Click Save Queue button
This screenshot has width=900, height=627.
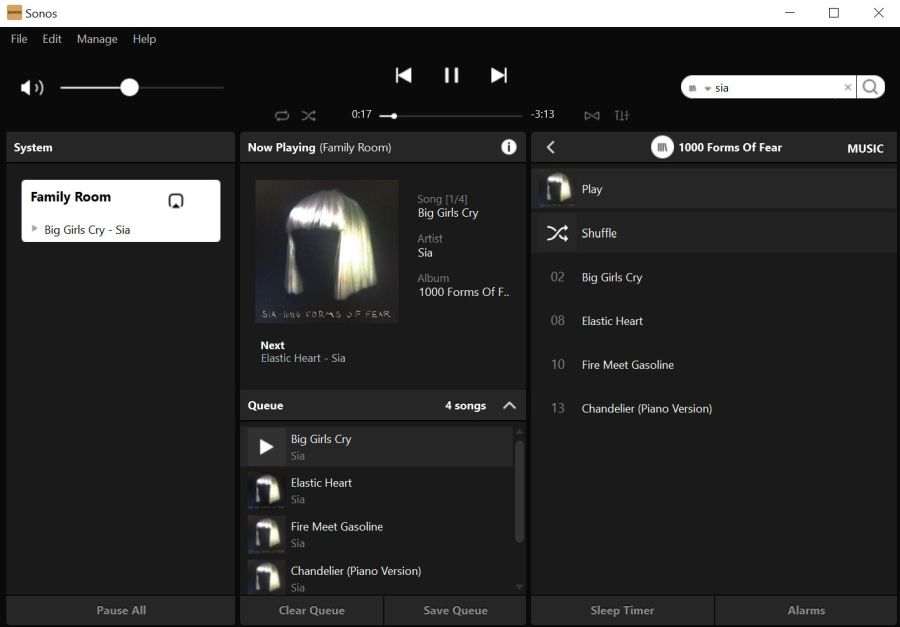tap(455, 610)
